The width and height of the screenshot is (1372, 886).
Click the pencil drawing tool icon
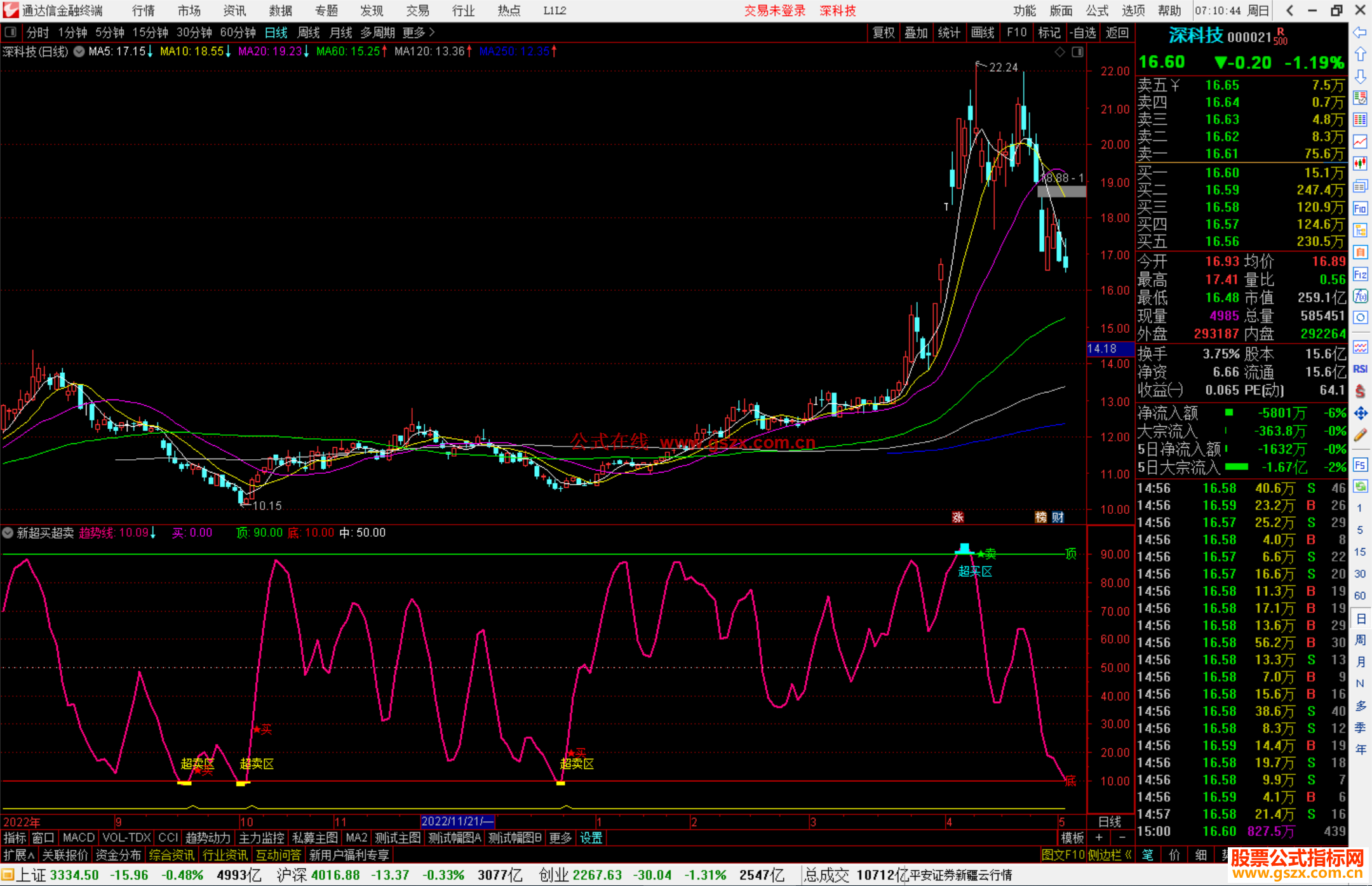click(x=1360, y=436)
